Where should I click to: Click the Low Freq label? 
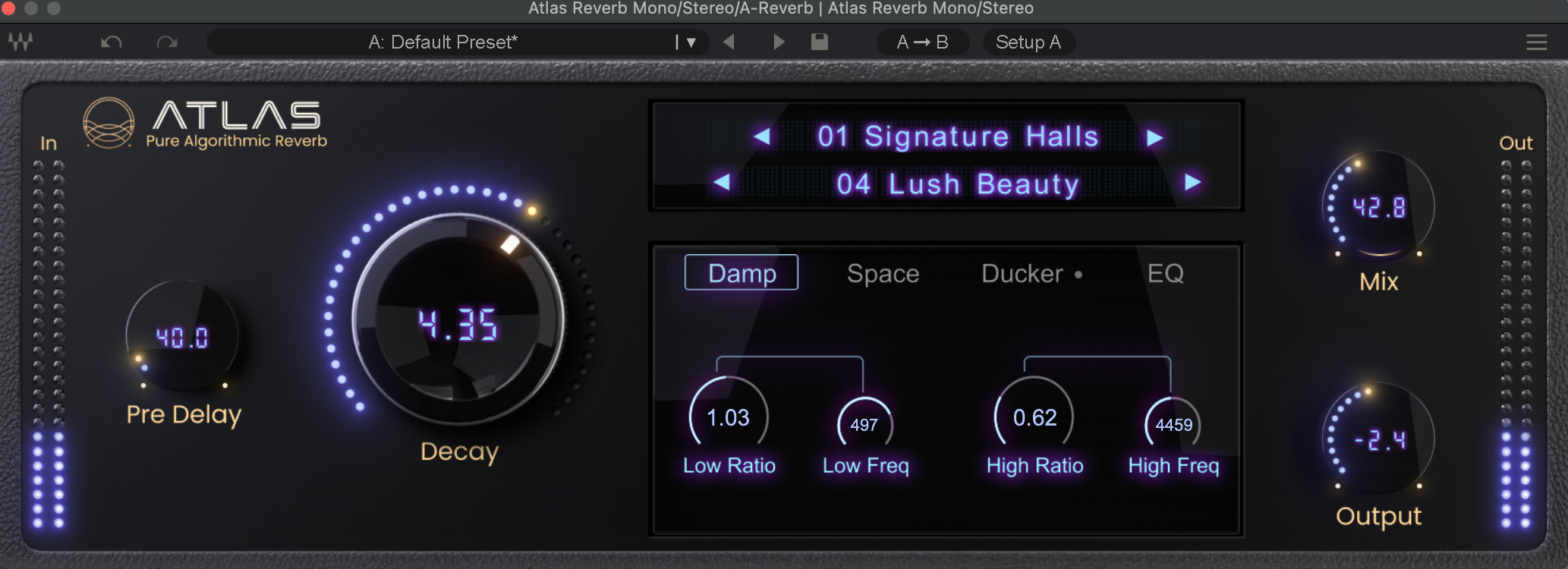pos(865,466)
